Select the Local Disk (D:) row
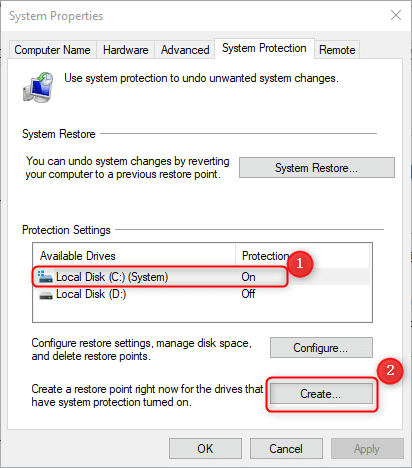 (x=202, y=294)
